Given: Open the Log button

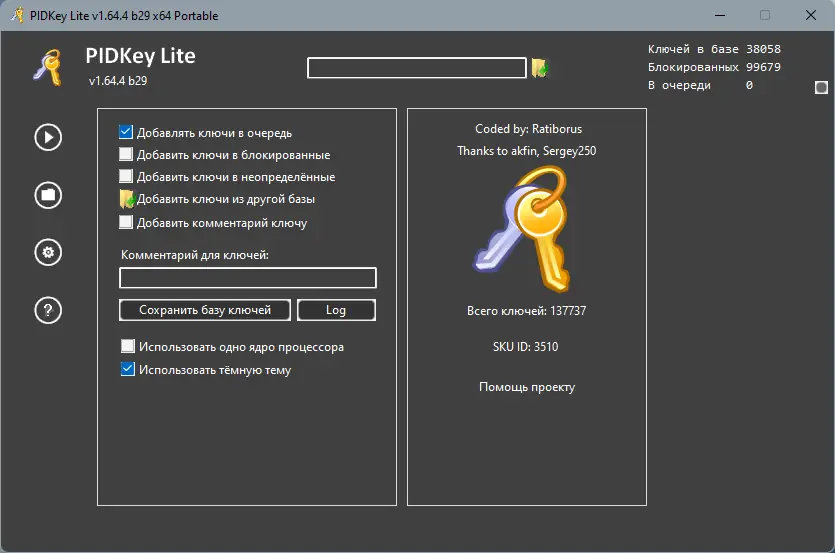Looking at the screenshot, I should pos(336,310).
